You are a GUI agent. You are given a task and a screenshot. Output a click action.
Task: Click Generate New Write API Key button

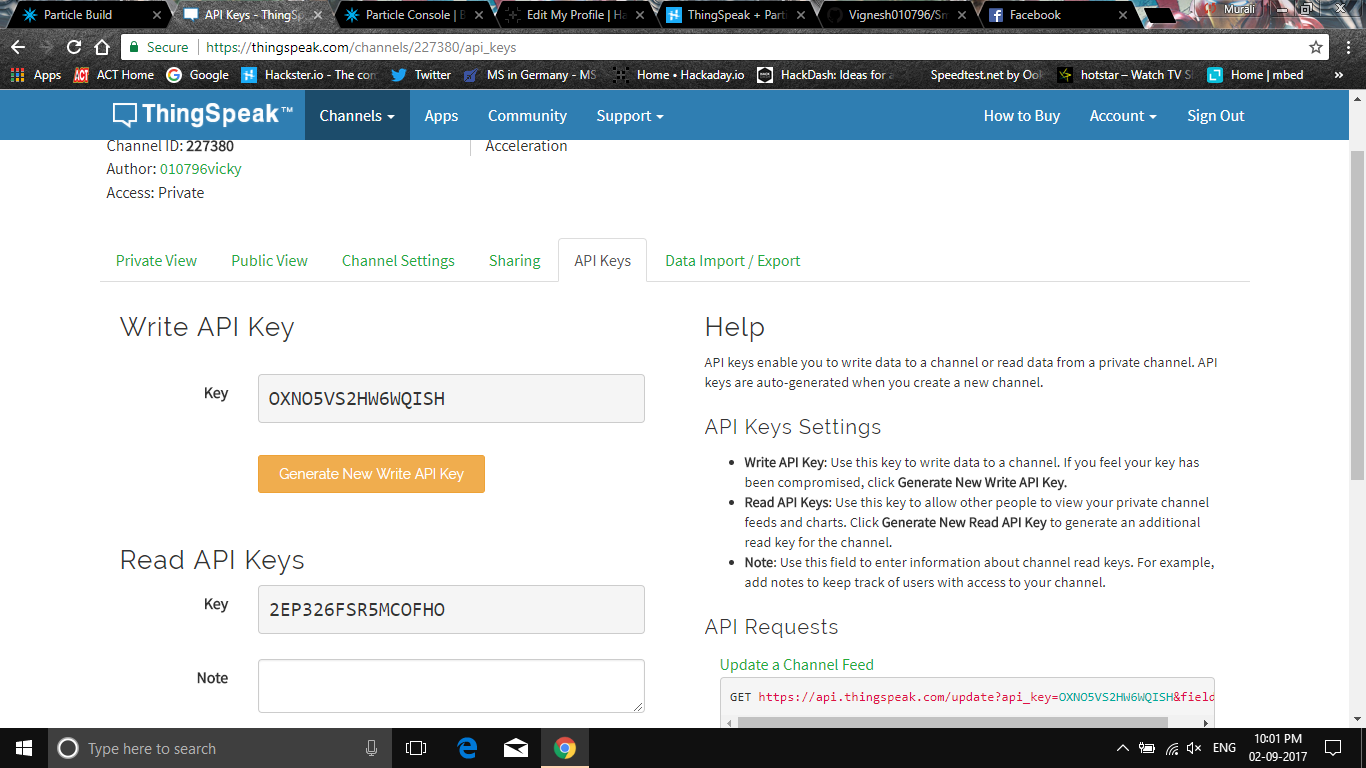371,474
